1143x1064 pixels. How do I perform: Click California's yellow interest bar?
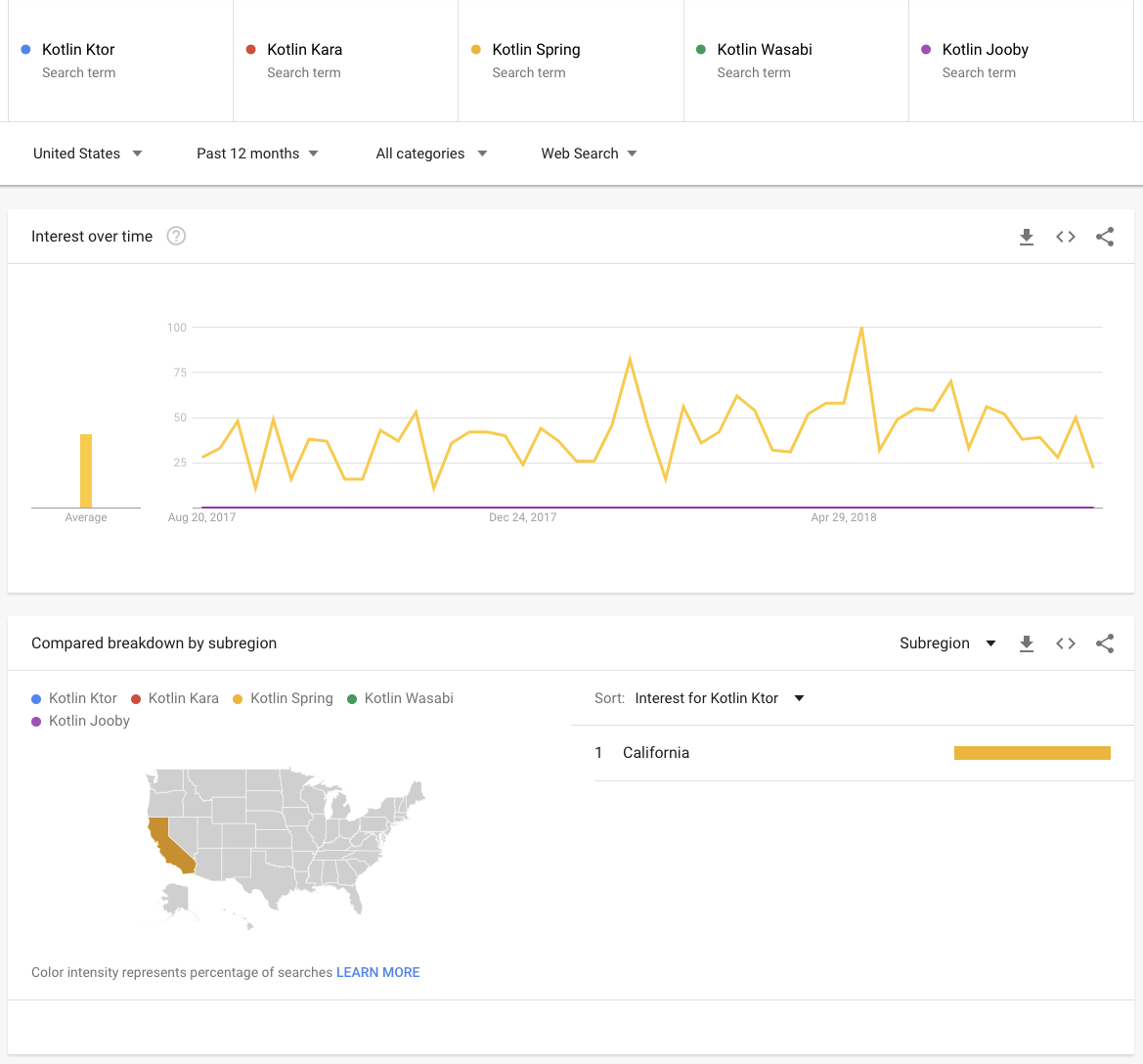[x=1032, y=753]
